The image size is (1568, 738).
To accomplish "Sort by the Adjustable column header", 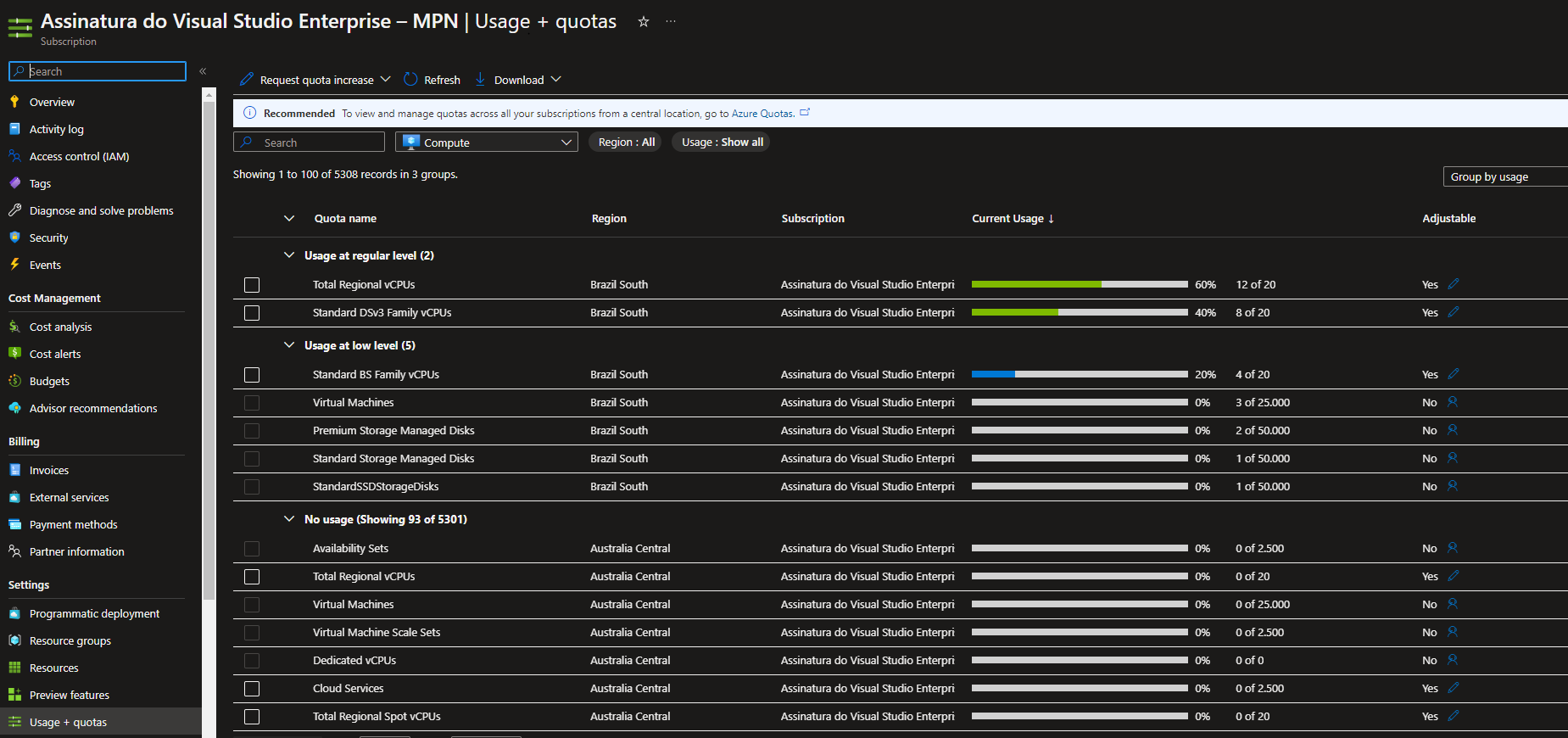I will [x=1448, y=218].
